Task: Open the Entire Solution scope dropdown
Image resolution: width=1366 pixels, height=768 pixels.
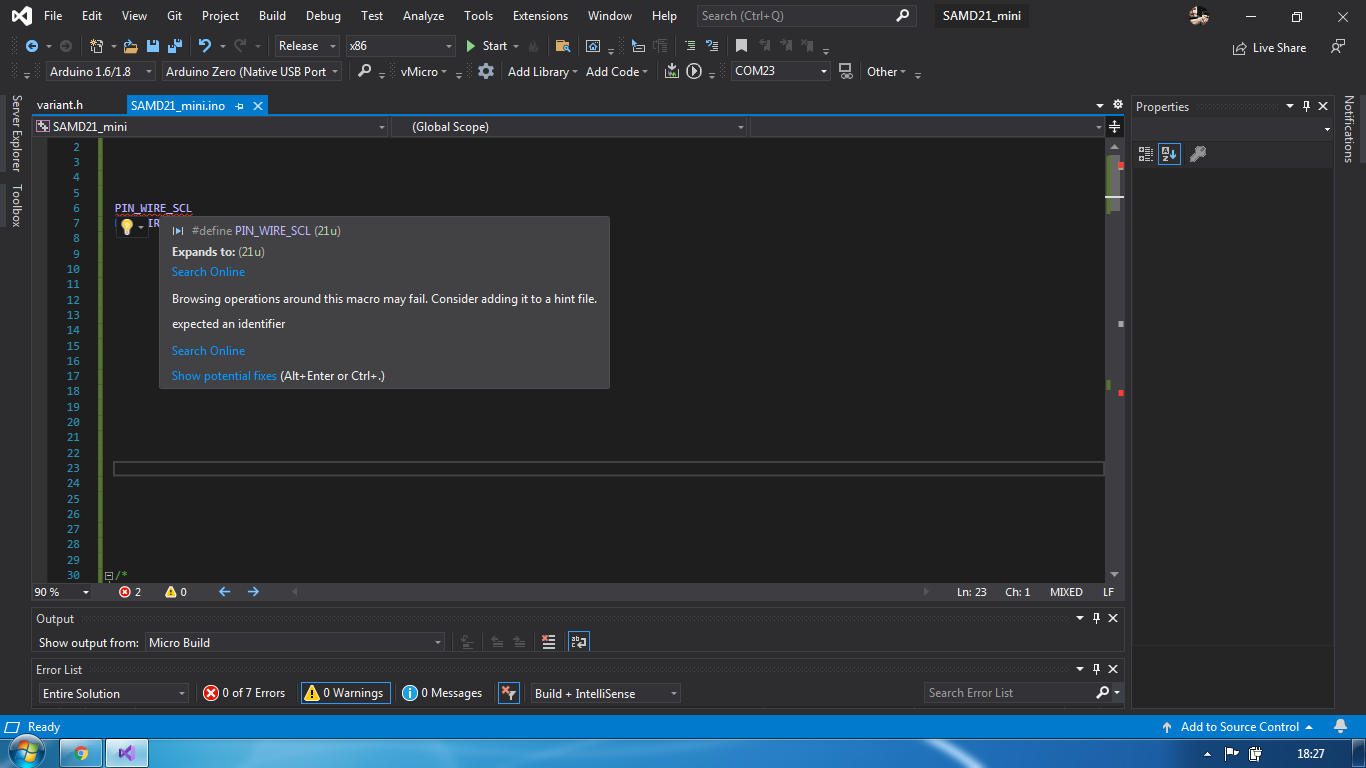Action: (x=114, y=693)
